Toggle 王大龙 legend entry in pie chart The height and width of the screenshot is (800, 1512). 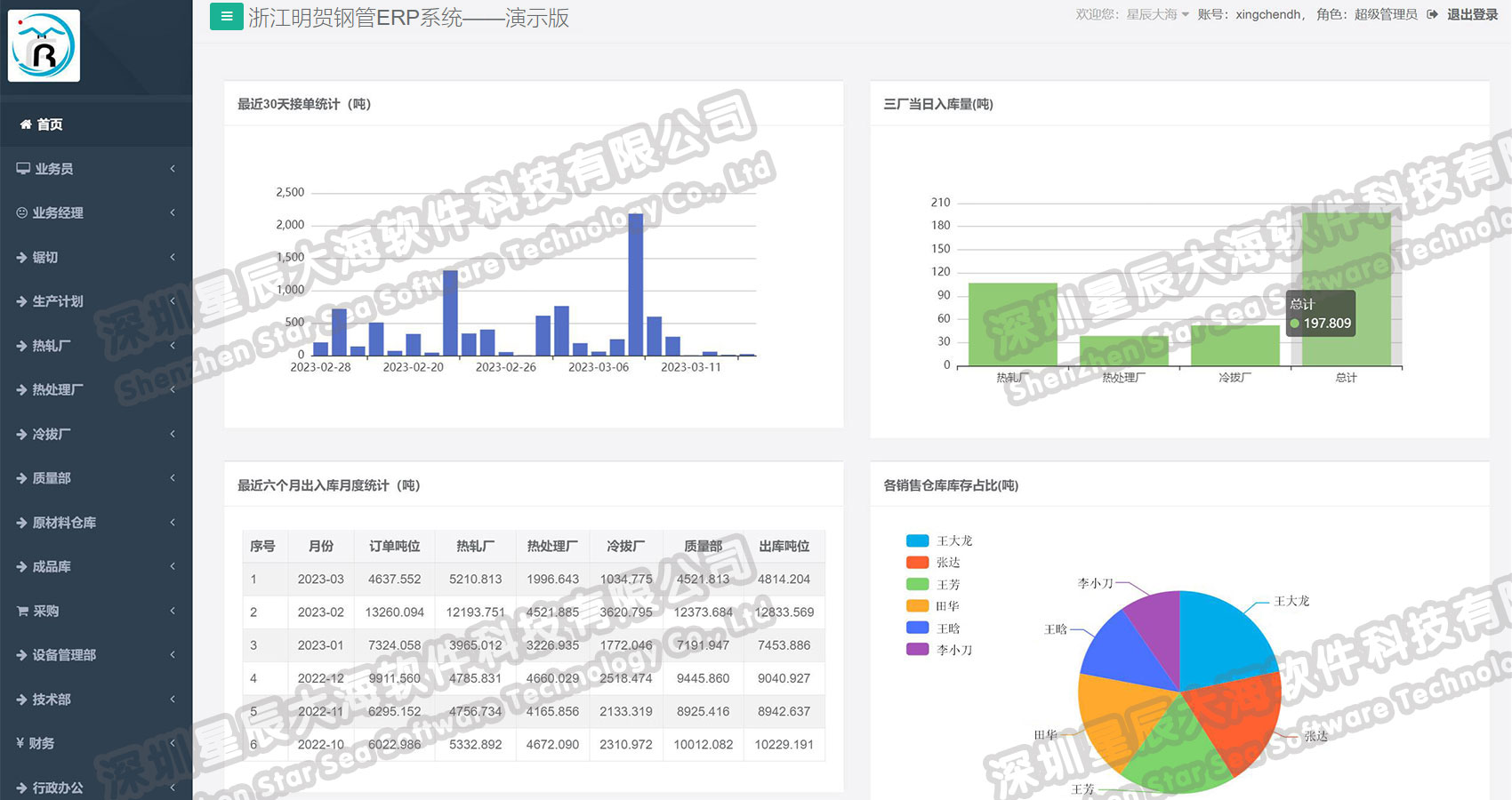point(939,540)
